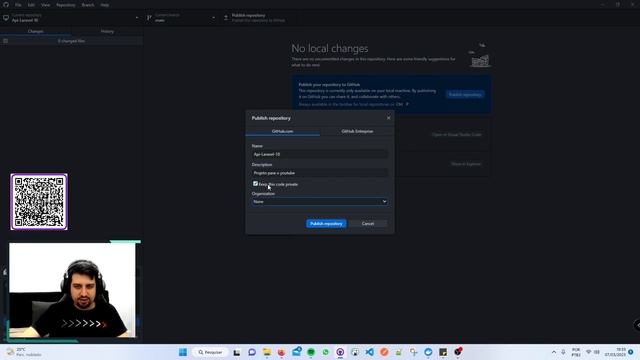Open Spotify from the taskbar
This screenshot has height=360, width=640.
(311, 352)
